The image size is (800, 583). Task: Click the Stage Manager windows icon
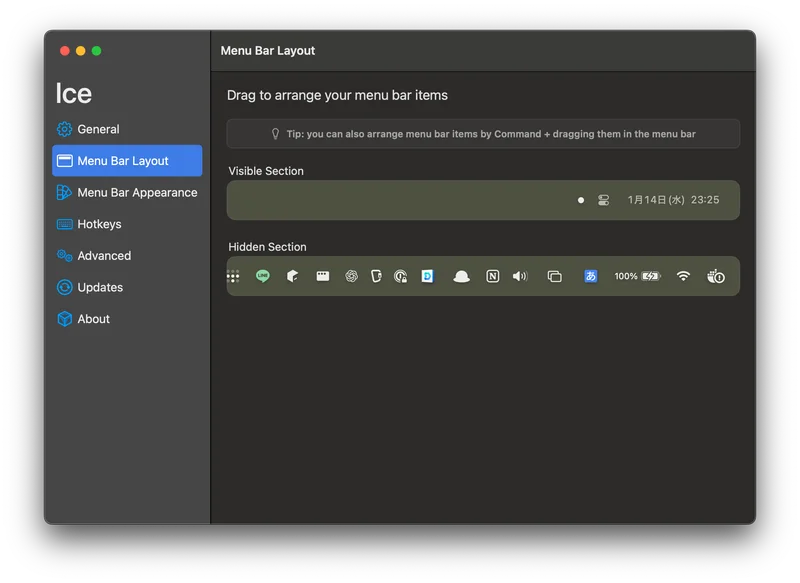click(554, 276)
